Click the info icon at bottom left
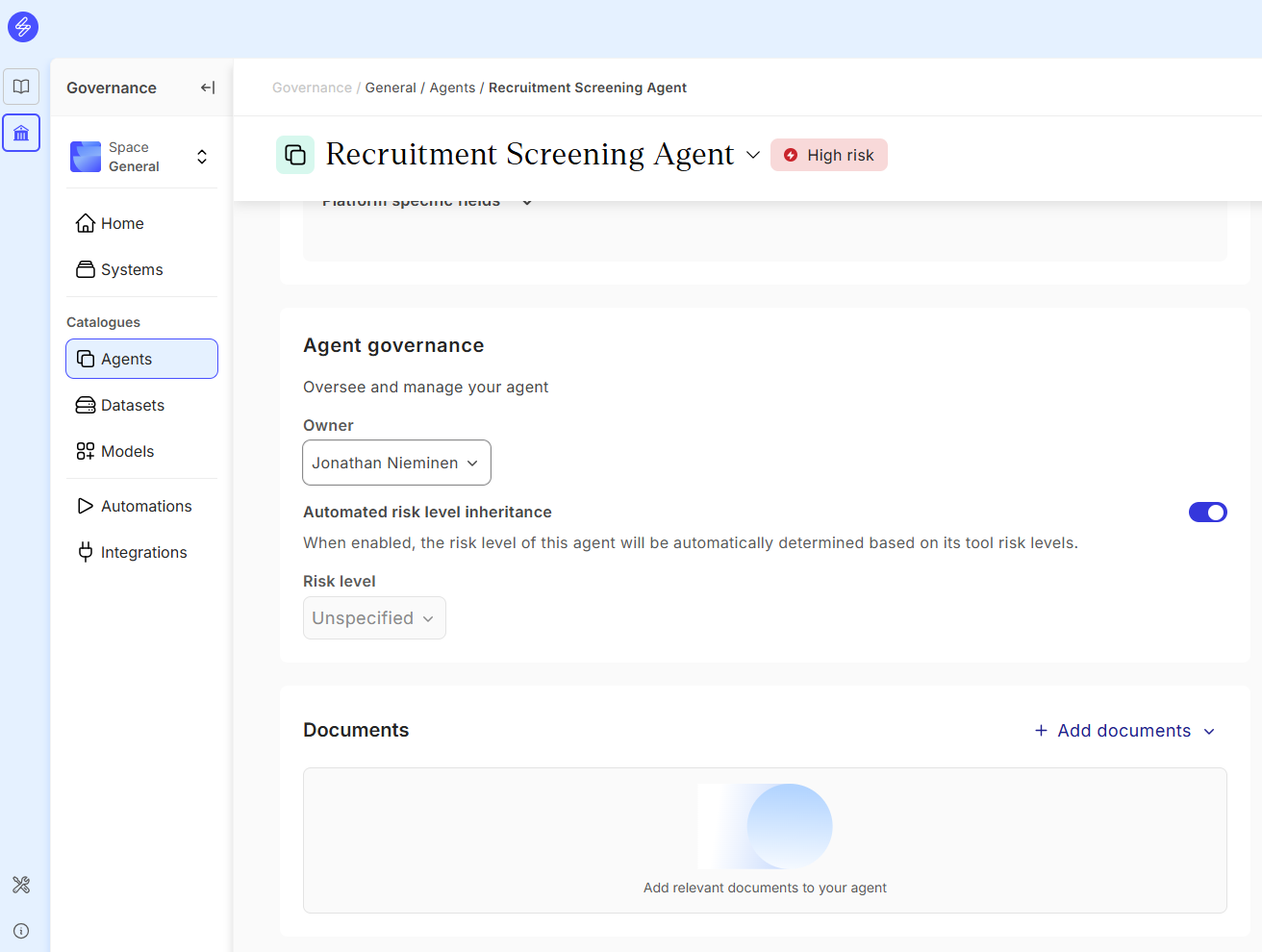The image size is (1262, 952). click(x=21, y=931)
